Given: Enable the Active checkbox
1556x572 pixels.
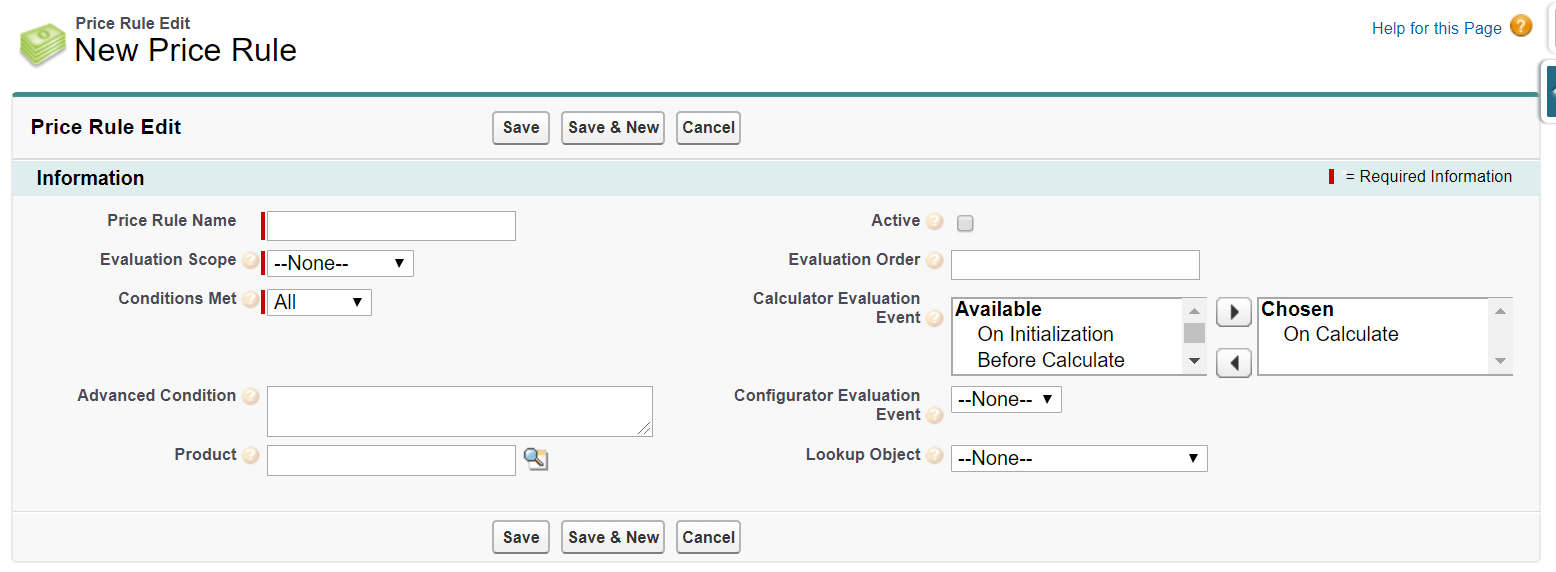Looking at the screenshot, I should click(965, 223).
